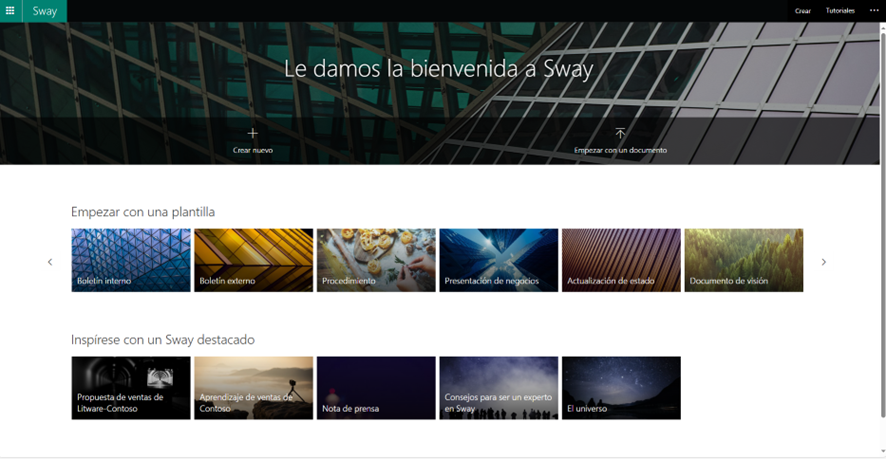886x459 pixels.
Task: Show next templates with right chevron
Action: click(x=823, y=262)
